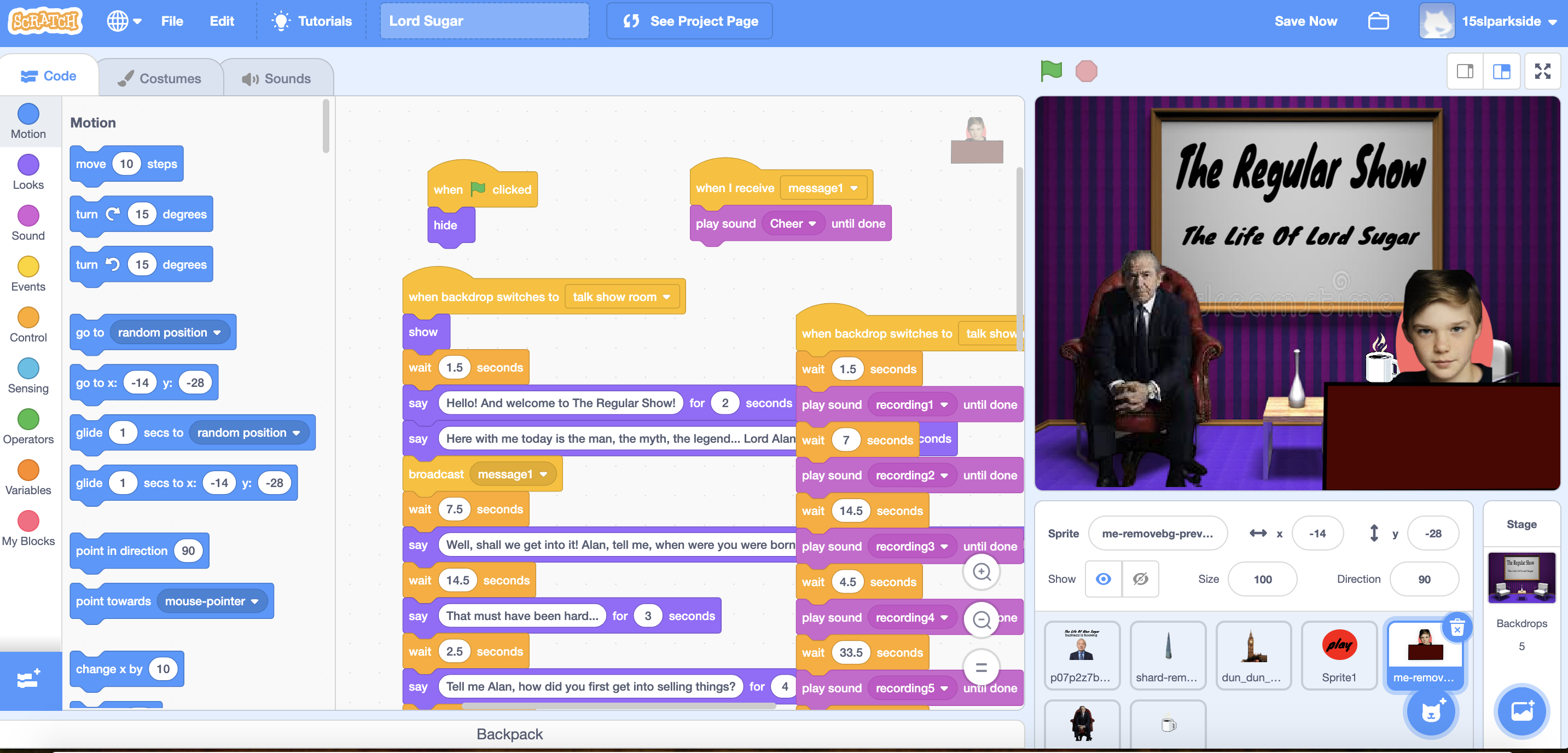Open the Cheer sound dropdown

point(793,223)
